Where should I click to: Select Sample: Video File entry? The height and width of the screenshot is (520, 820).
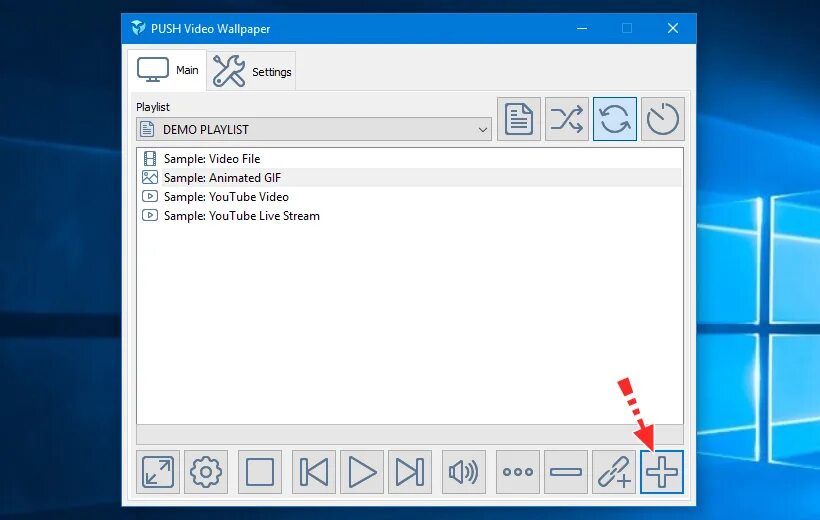[409, 159]
